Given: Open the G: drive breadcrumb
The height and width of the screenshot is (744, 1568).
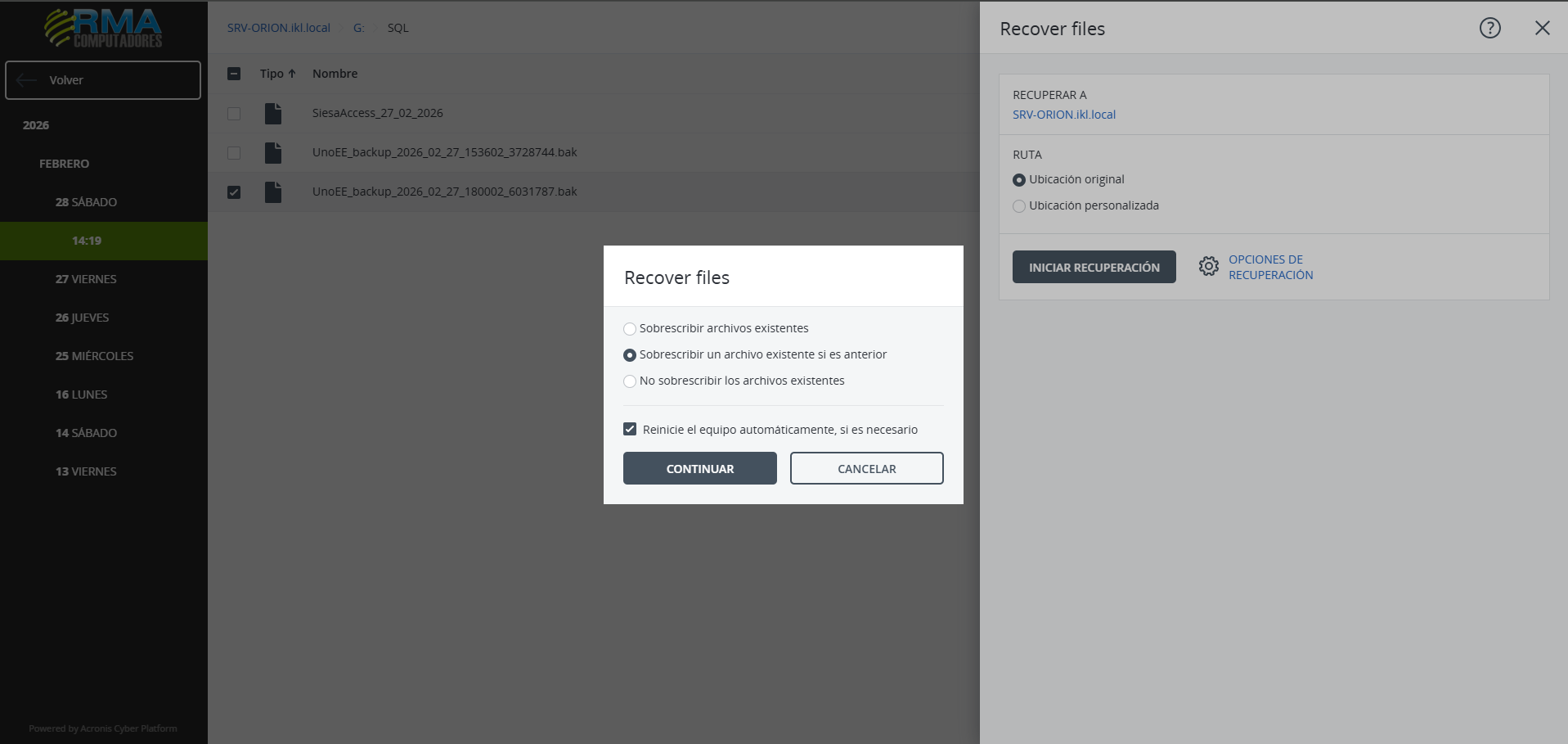Looking at the screenshot, I should (358, 28).
